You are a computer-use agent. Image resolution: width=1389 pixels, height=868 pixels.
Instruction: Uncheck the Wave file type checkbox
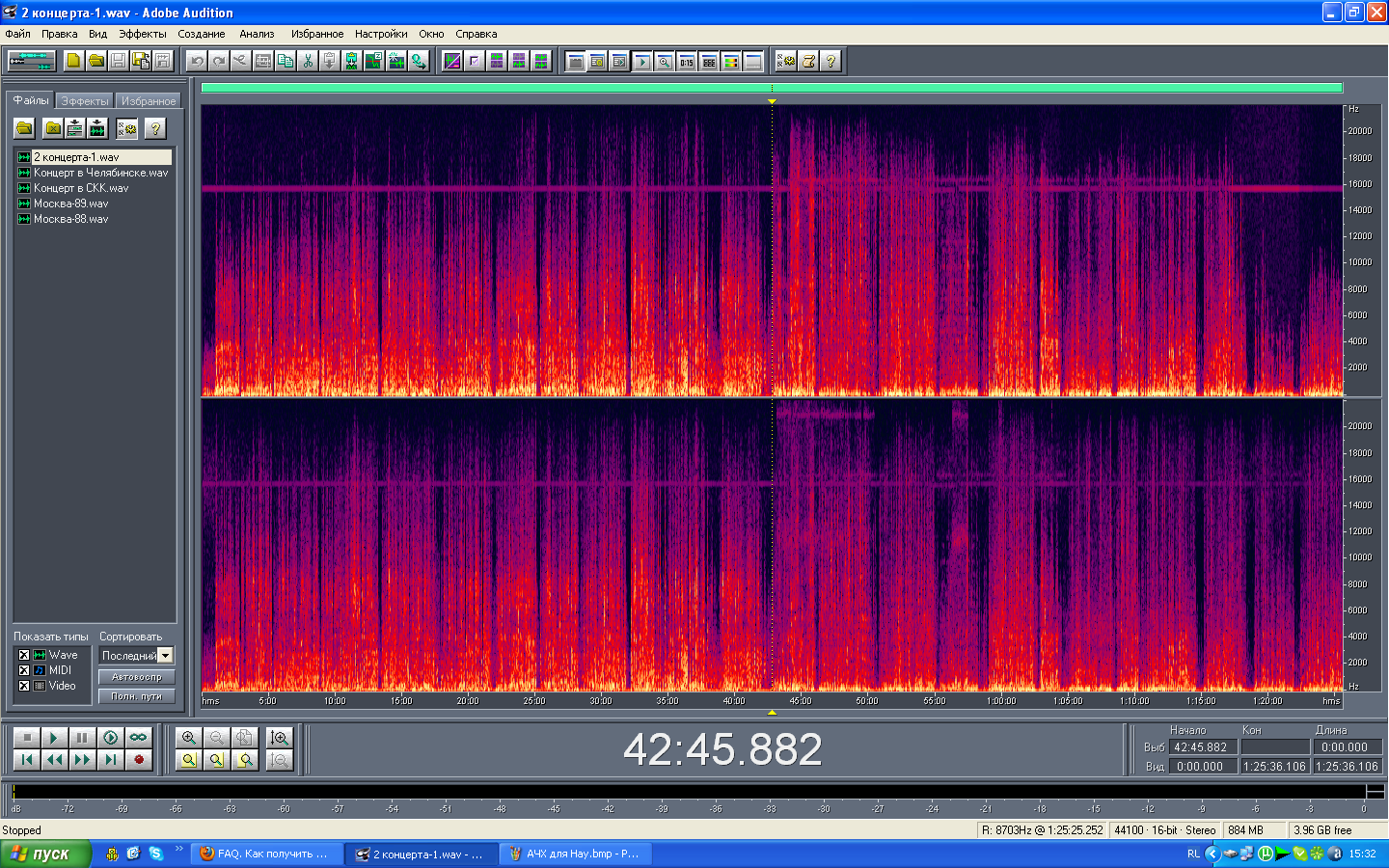coord(24,655)
